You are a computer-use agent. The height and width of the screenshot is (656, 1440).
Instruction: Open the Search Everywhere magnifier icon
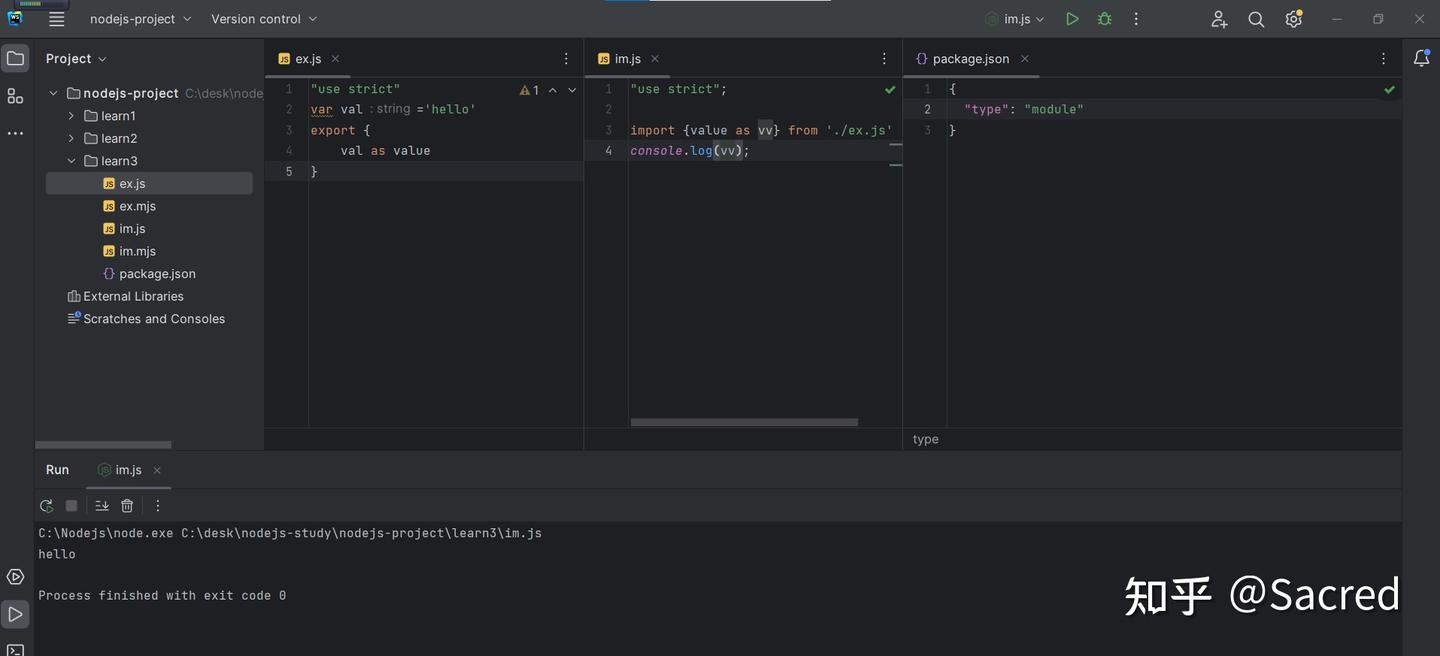[x=1256, y=19]
